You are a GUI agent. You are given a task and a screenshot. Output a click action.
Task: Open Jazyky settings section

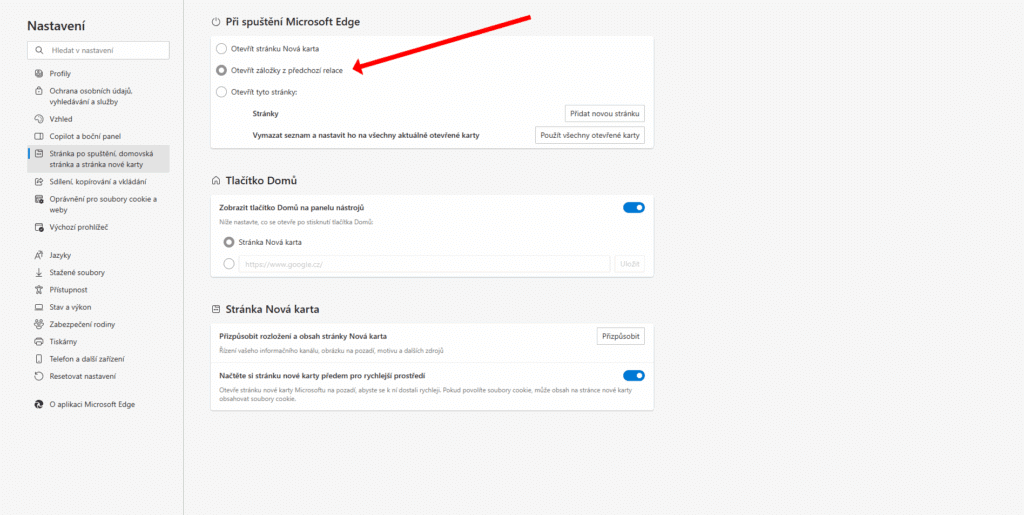tap(60, 256)
